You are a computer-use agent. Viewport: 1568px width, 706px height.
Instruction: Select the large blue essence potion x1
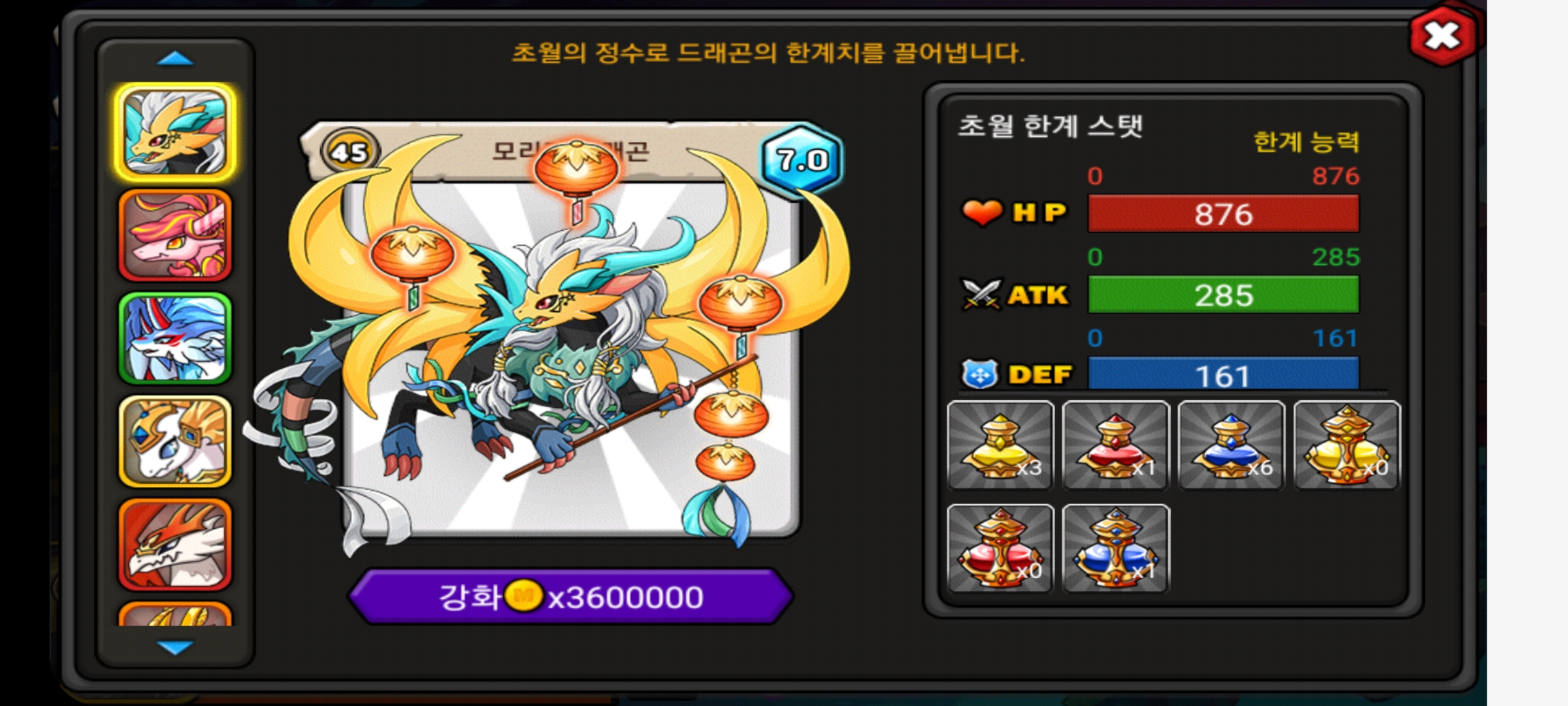(x=1115, y=548)
